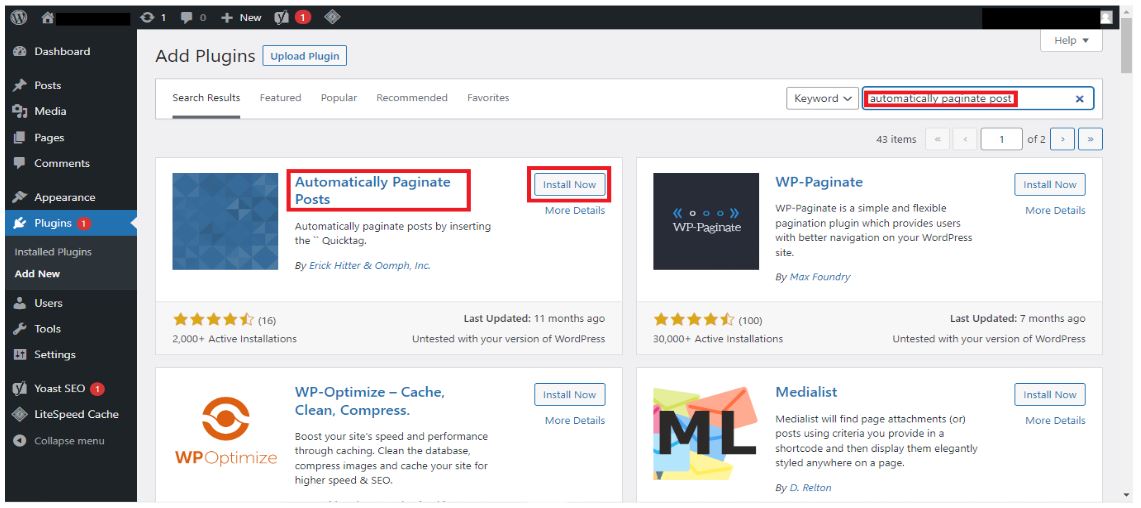Install Automatically Paginate Posts plugin
The height and width of the screenshot is (508, 1141).
[x=570, y=185]
